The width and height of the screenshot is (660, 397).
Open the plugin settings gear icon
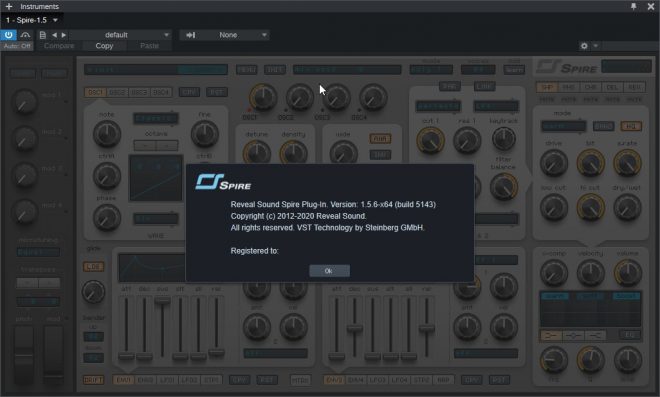click(x=584, y=45)
